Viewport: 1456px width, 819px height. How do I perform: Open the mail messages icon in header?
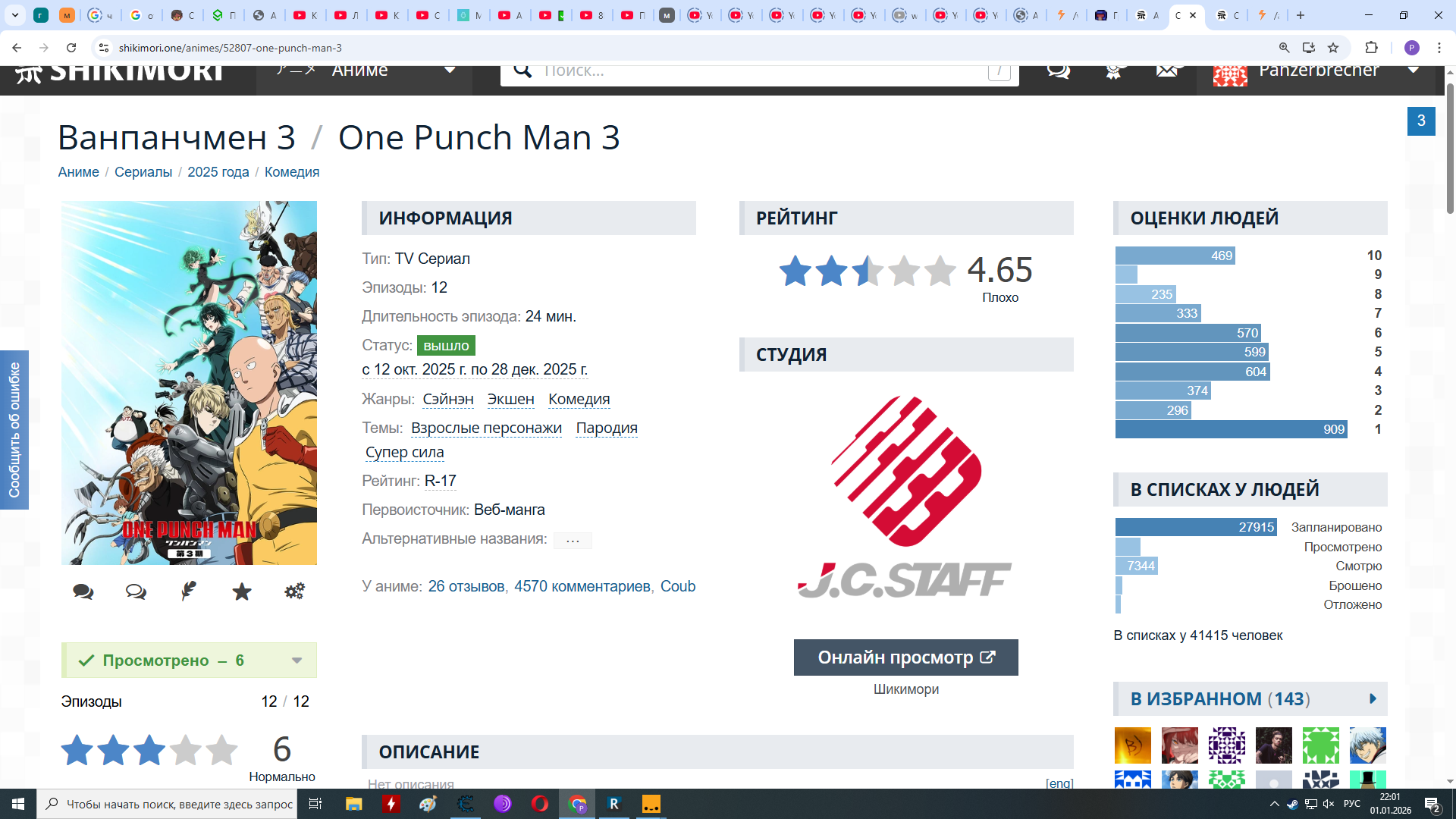(x=1168, y=71)
